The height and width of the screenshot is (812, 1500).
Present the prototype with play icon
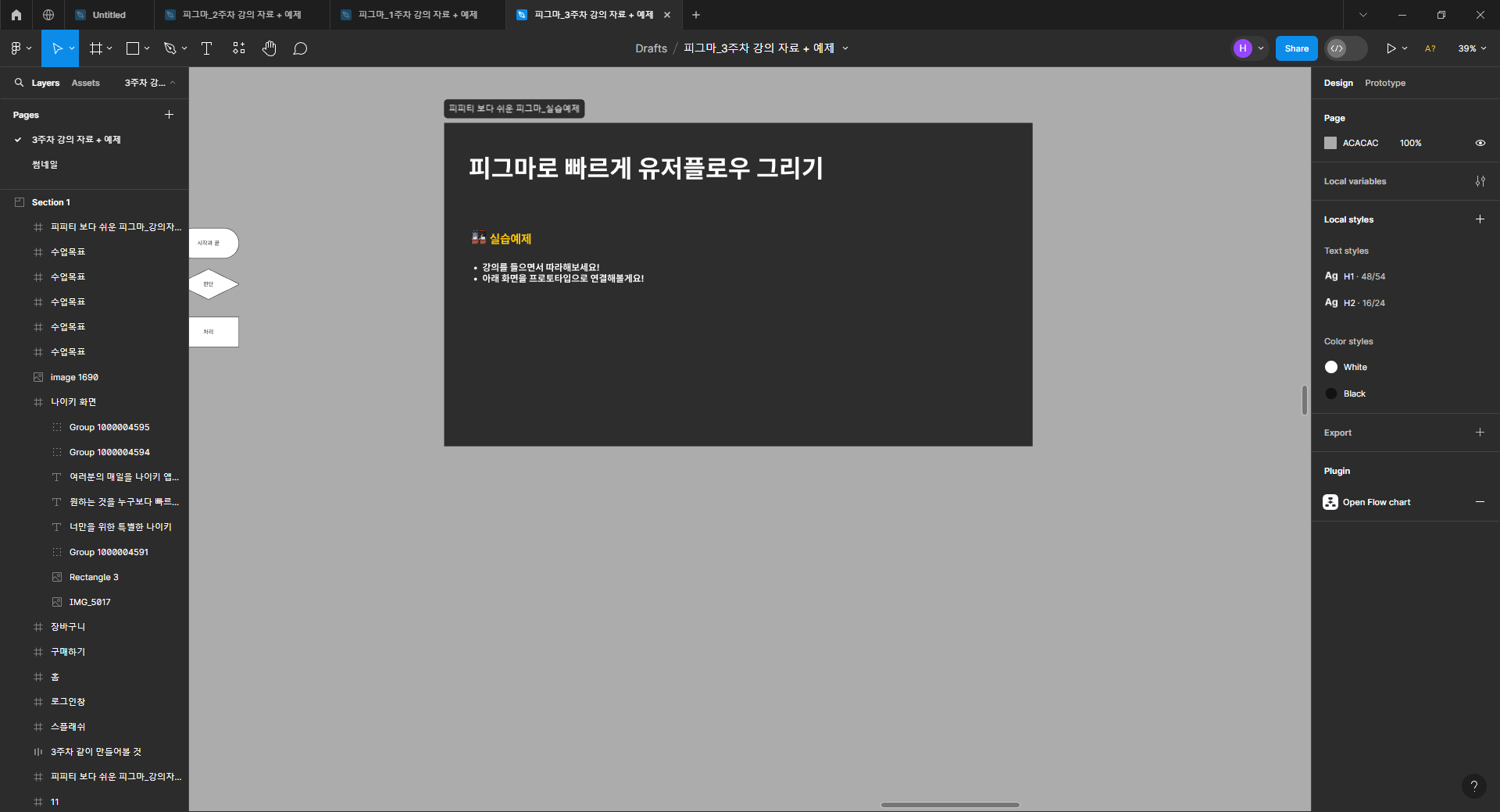1391,48
